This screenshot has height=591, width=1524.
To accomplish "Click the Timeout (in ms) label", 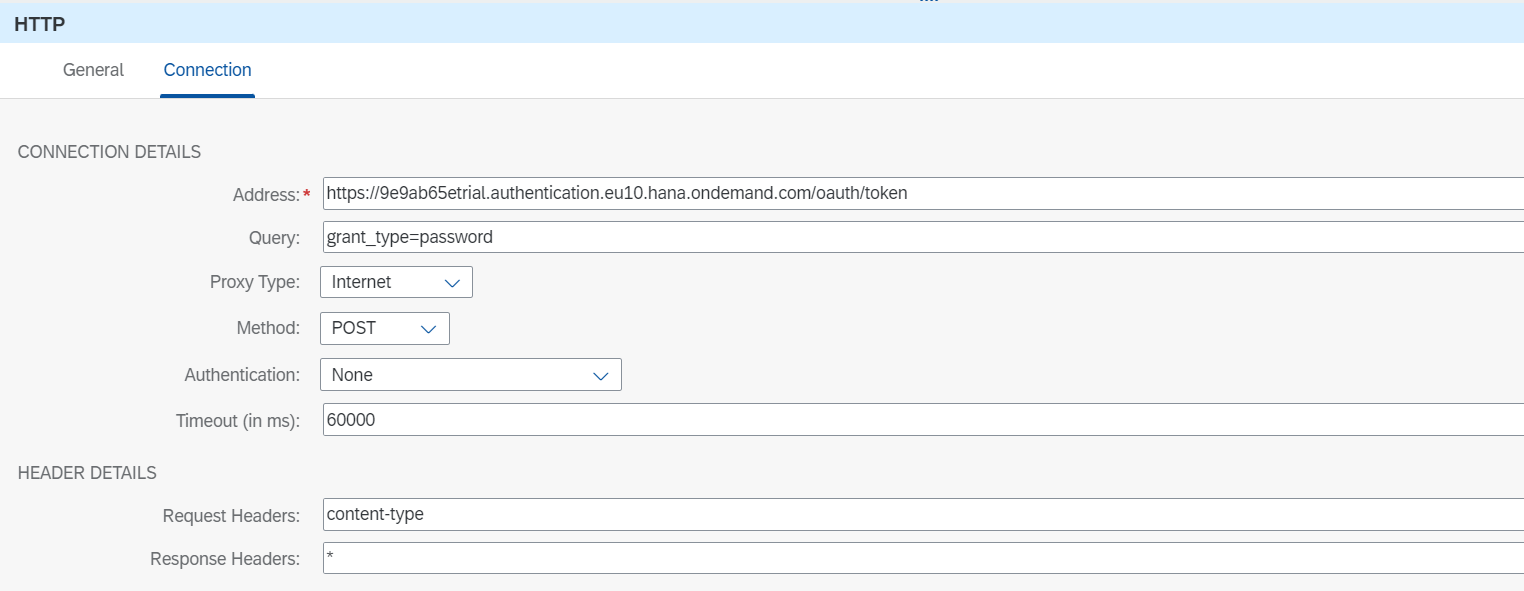I will pos(238,421).
